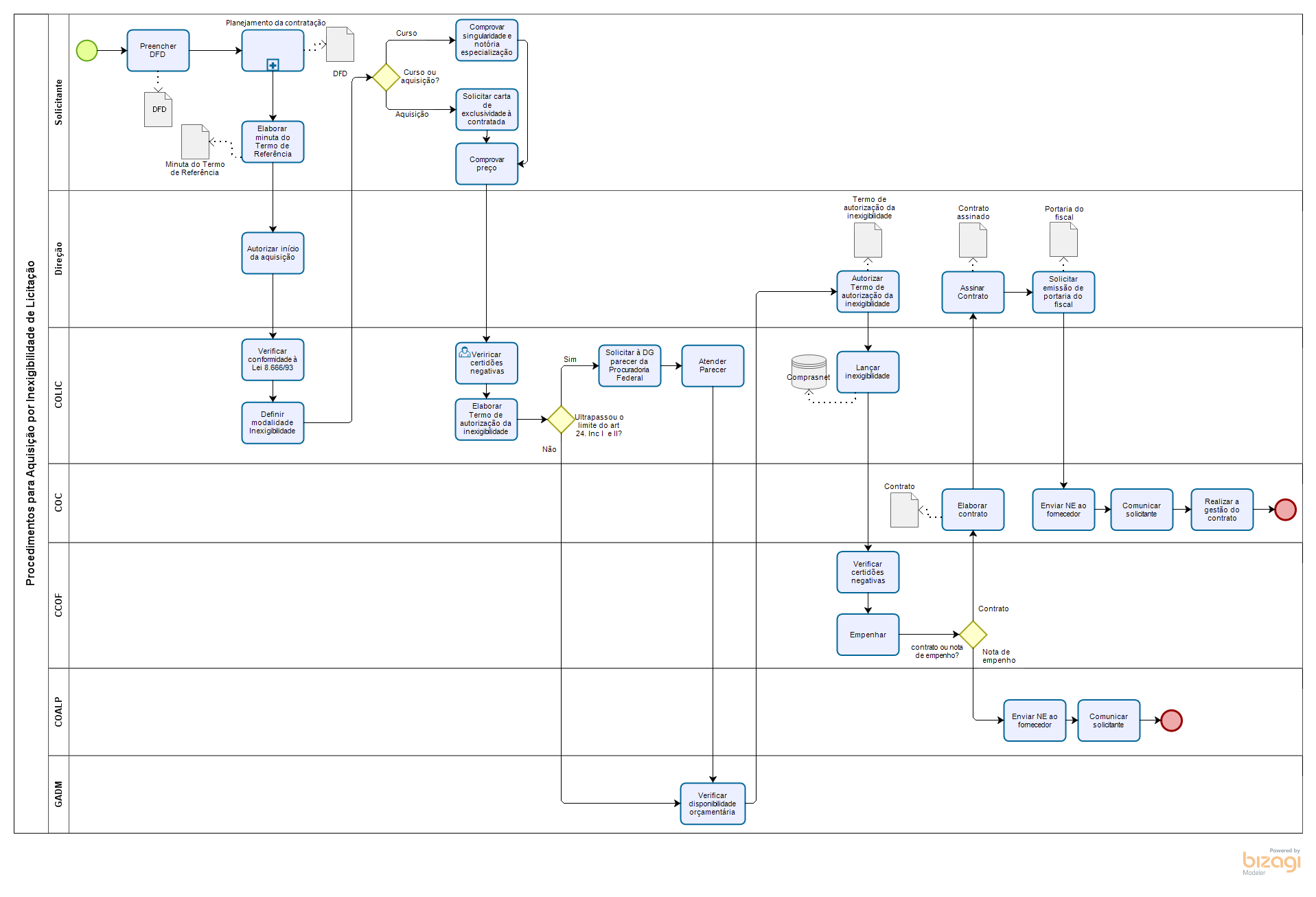Select the Verificar disponibilidade orçamentária task

pos(713,804)
